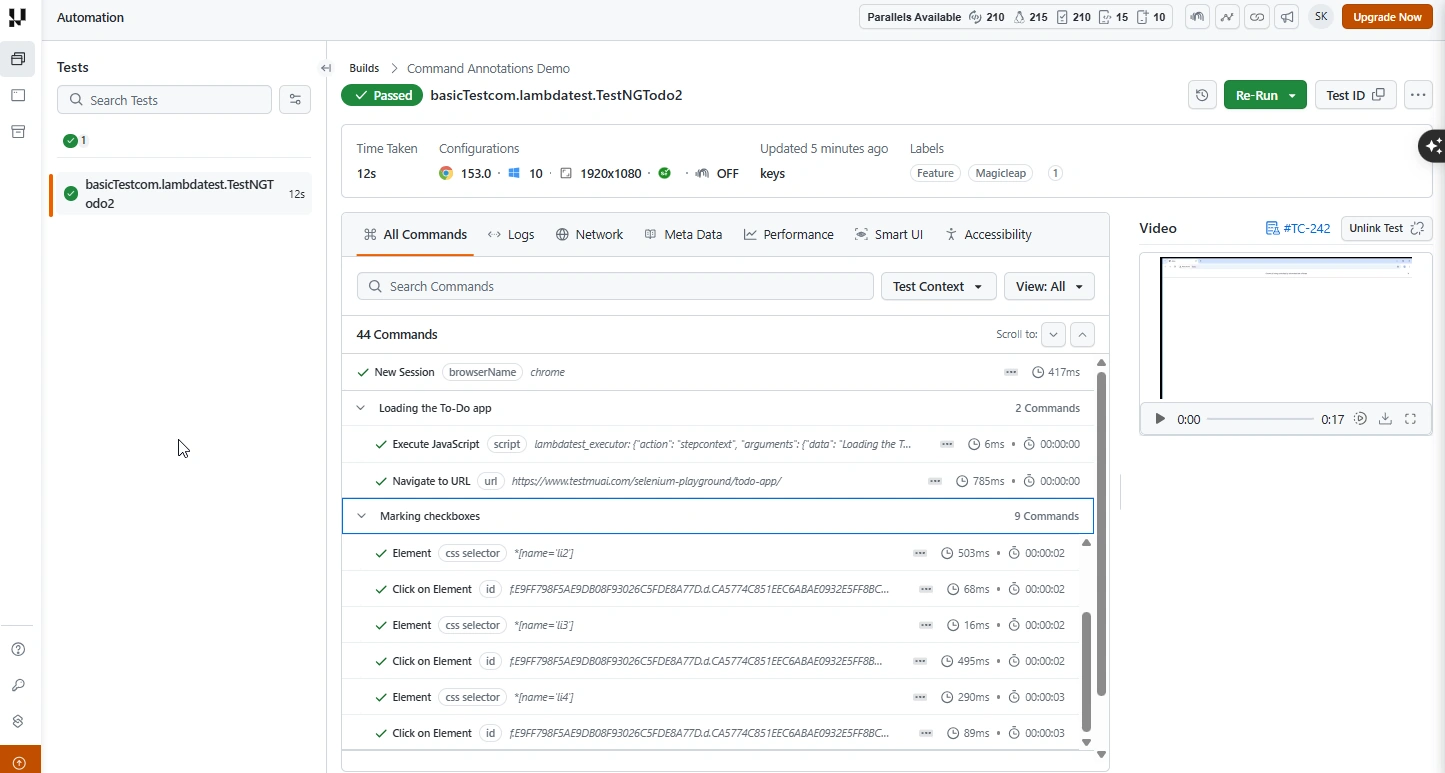Screen dimensions: 1445x773
Task: Go to Builds breadcrumb
Action: tap(364, 68)
